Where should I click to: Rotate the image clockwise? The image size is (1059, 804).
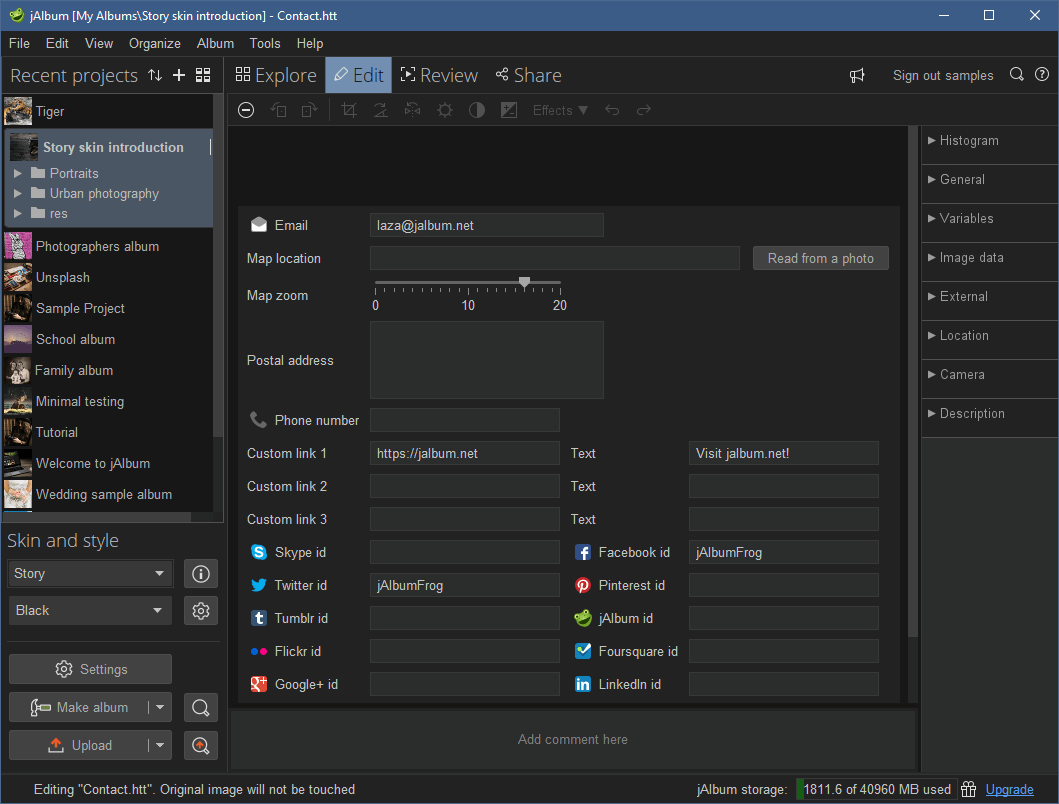[x=310, y=110]
